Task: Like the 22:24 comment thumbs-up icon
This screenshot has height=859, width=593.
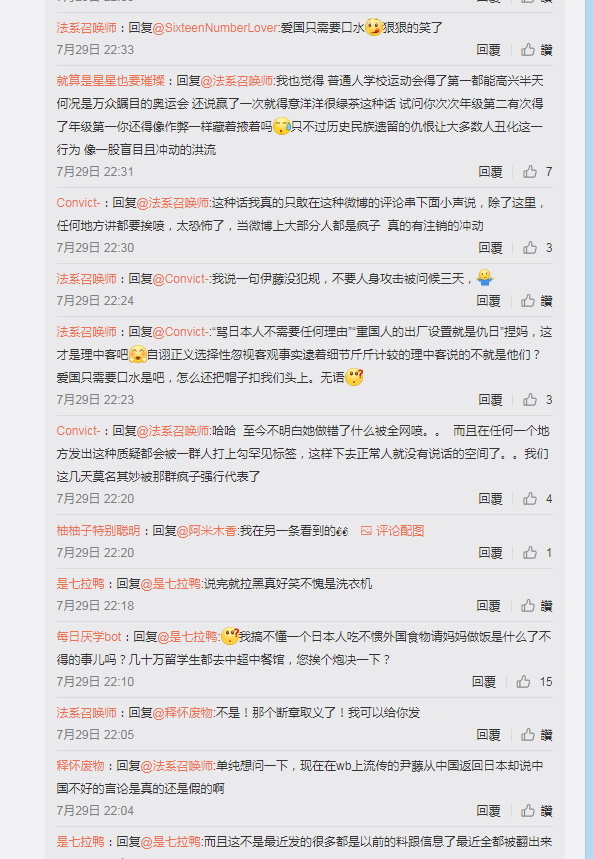Action: pos(528,301)
